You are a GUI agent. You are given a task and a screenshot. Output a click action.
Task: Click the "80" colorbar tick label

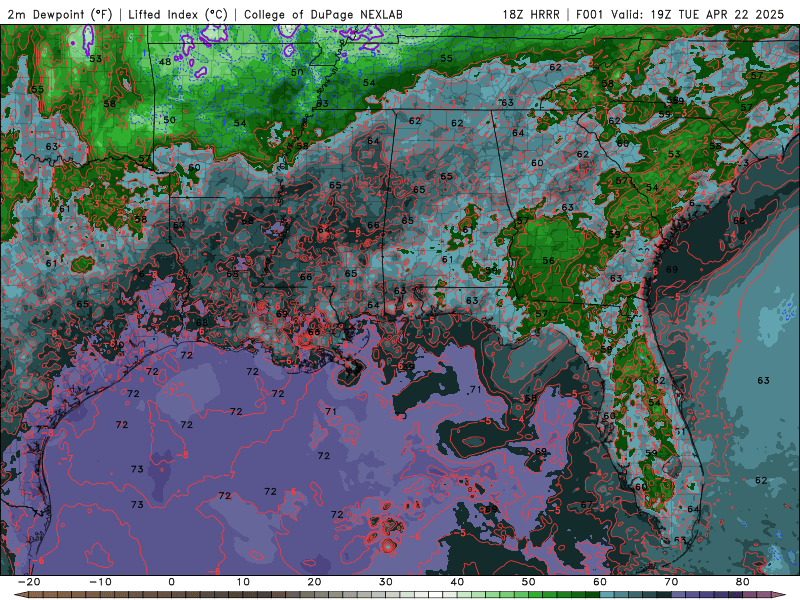(743, 582)
